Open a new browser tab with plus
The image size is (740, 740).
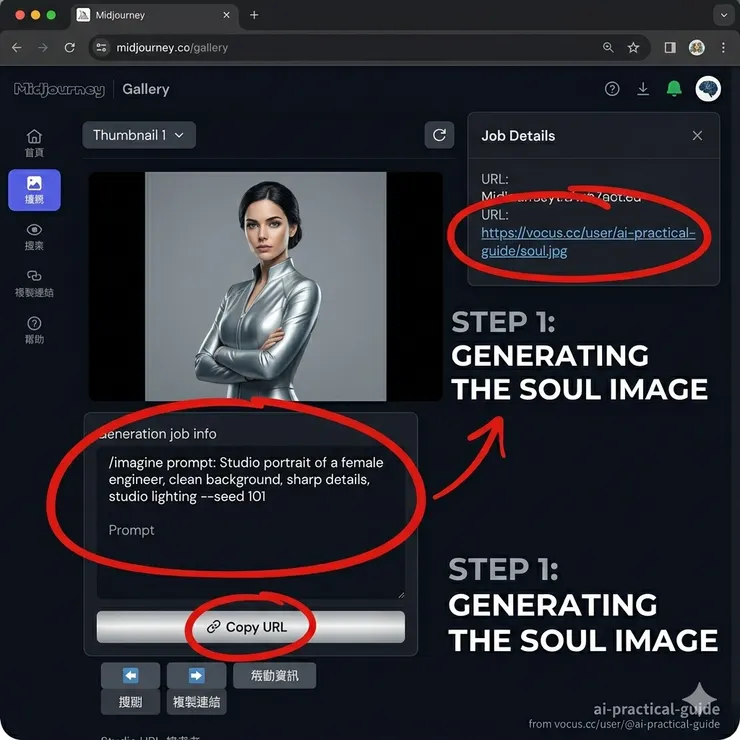coord(254,15)
